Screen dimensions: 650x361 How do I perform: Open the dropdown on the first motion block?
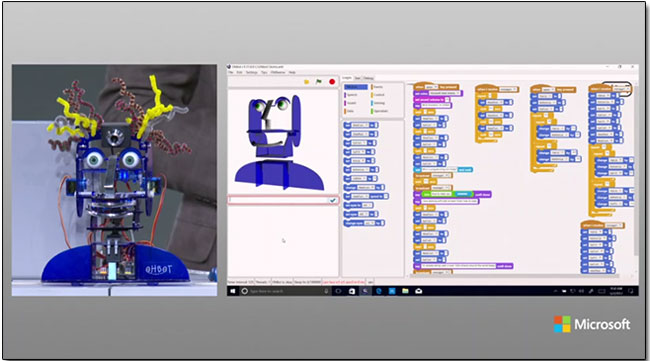pos(368,125)
